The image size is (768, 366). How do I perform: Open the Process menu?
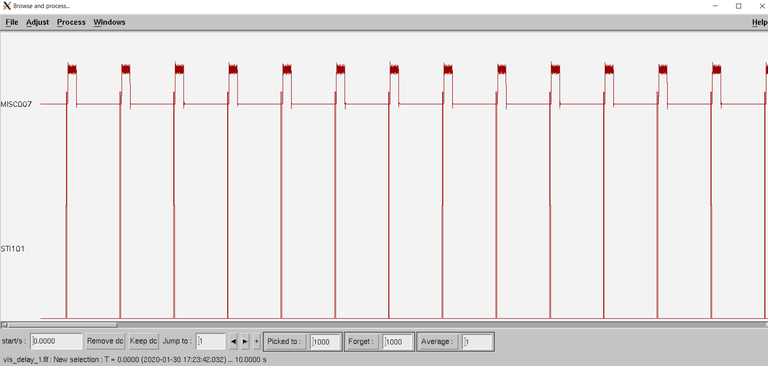[71, 22]
